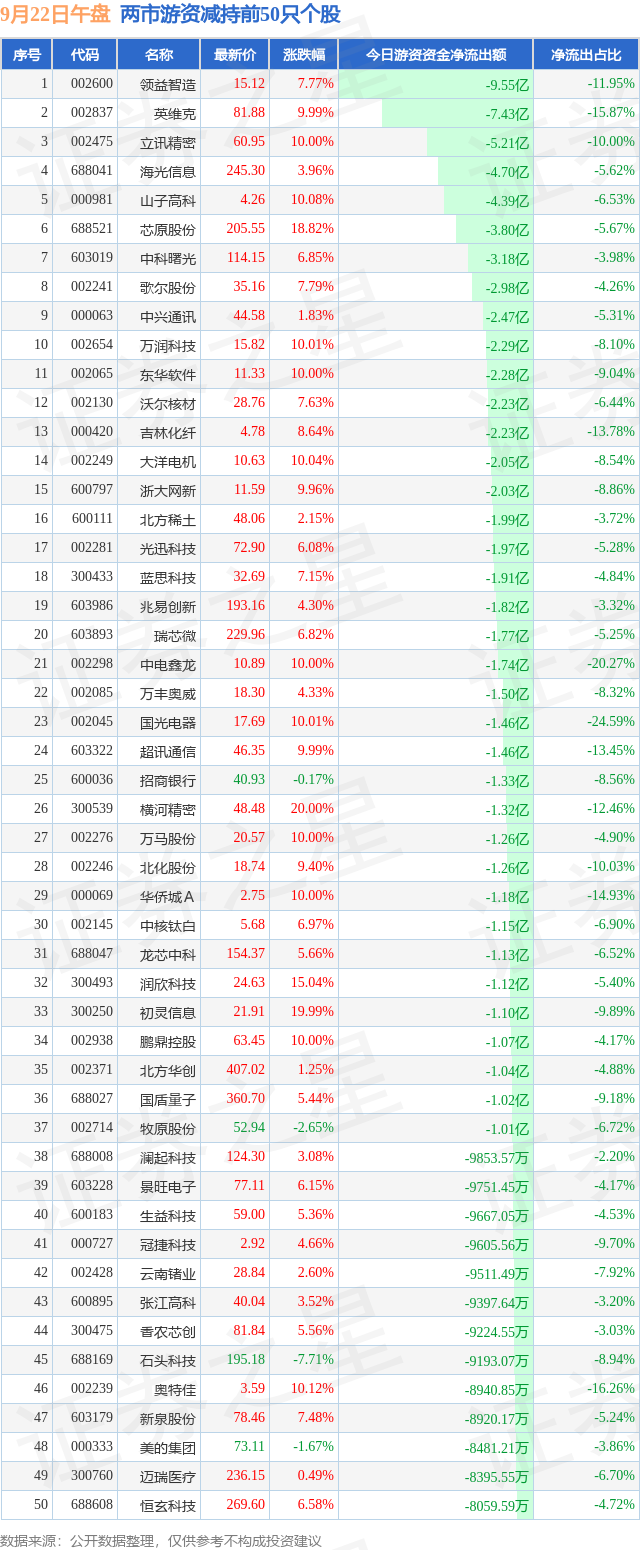Click -24.59% ratio for 国光电器
The width and height of the screenshot is (640, 1550).
click(611, 722)
